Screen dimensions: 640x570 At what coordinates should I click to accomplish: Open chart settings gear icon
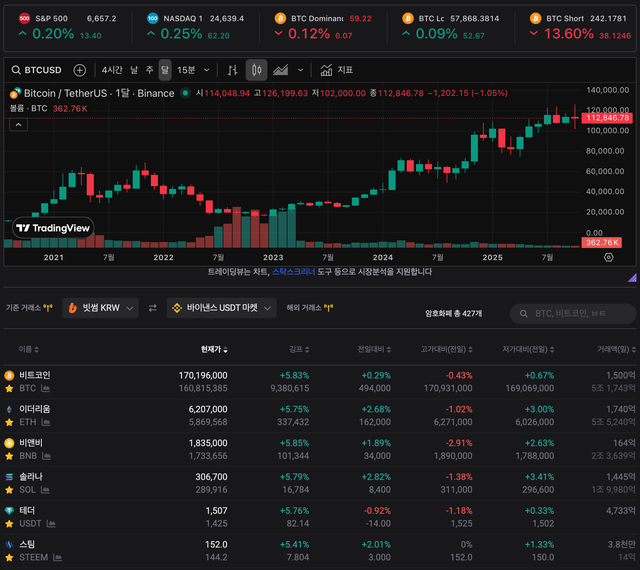tap(609, 257)
